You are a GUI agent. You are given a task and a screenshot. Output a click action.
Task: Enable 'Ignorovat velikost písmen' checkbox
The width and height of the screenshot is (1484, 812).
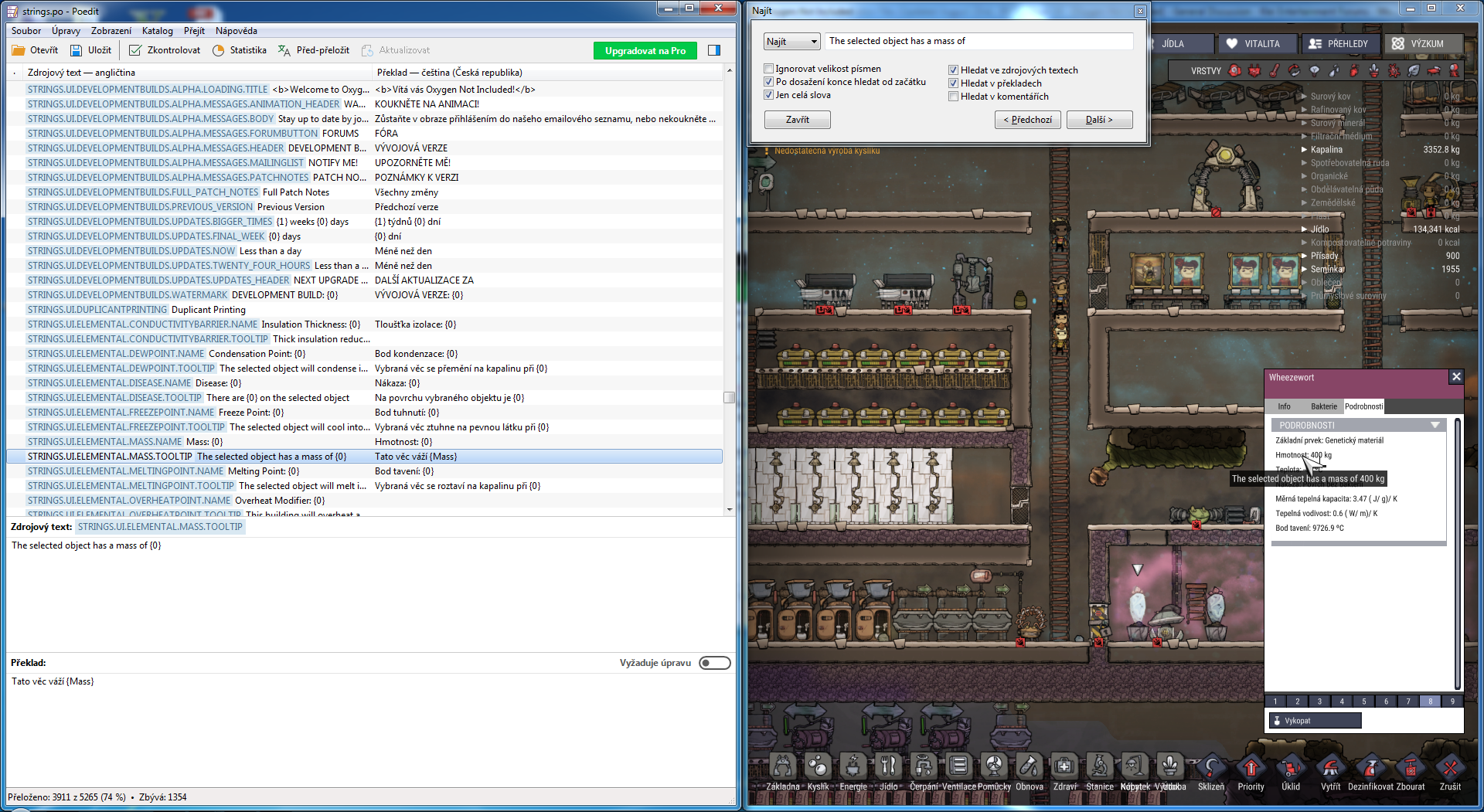coord(769,69)
